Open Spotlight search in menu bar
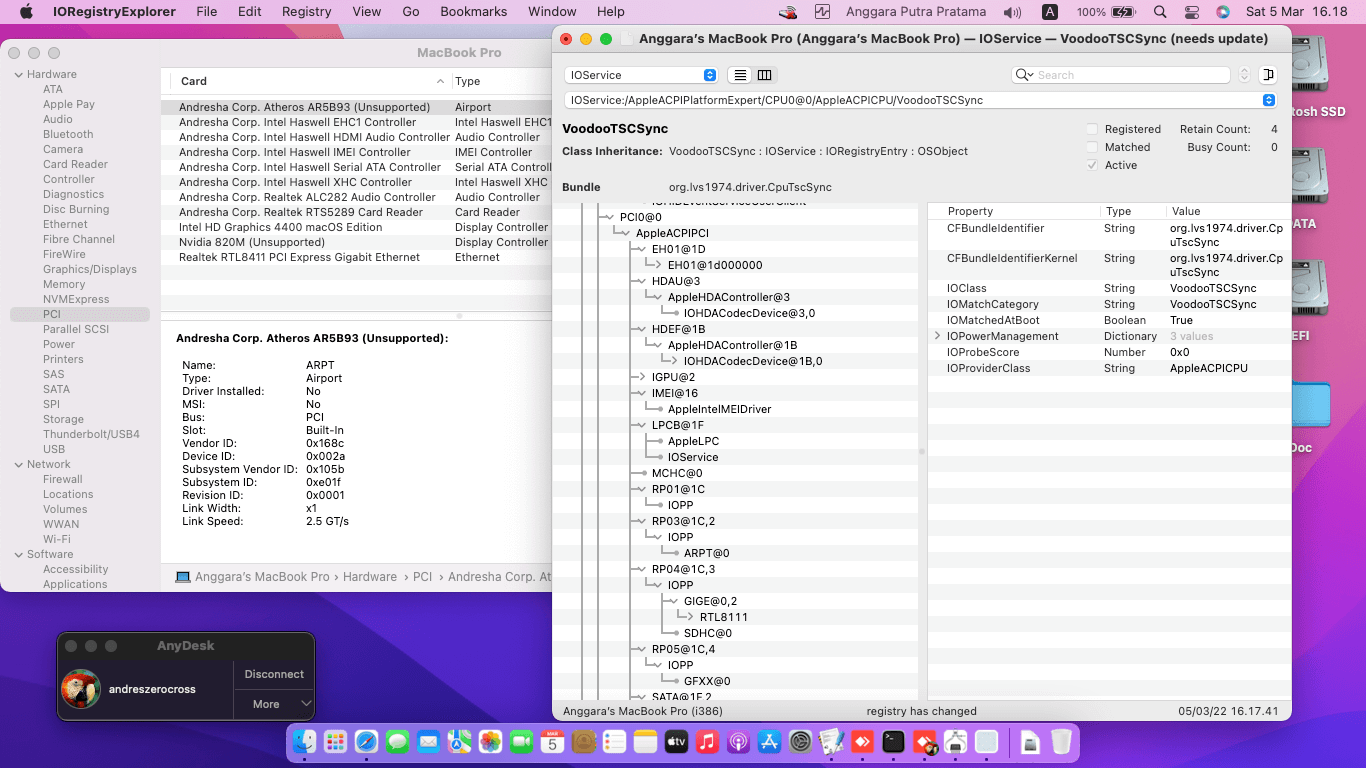This screenshot has height=768, width=1366. point(1159,12)
